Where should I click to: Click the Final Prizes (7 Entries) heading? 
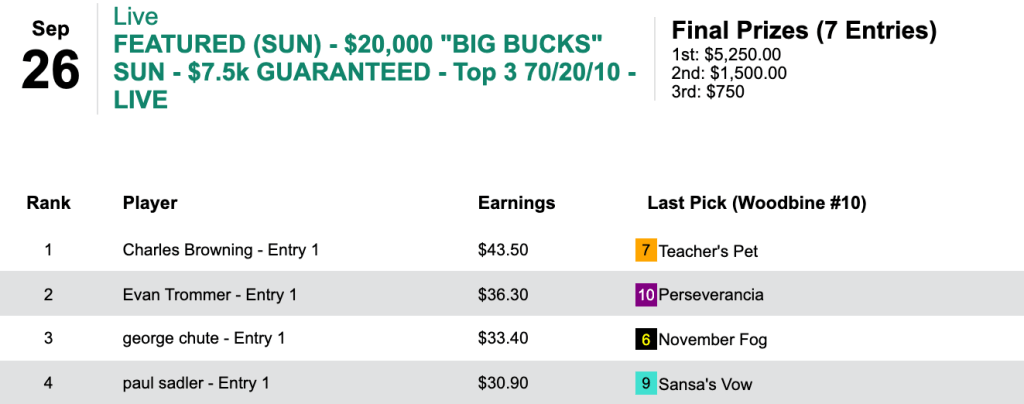point(803,31)
